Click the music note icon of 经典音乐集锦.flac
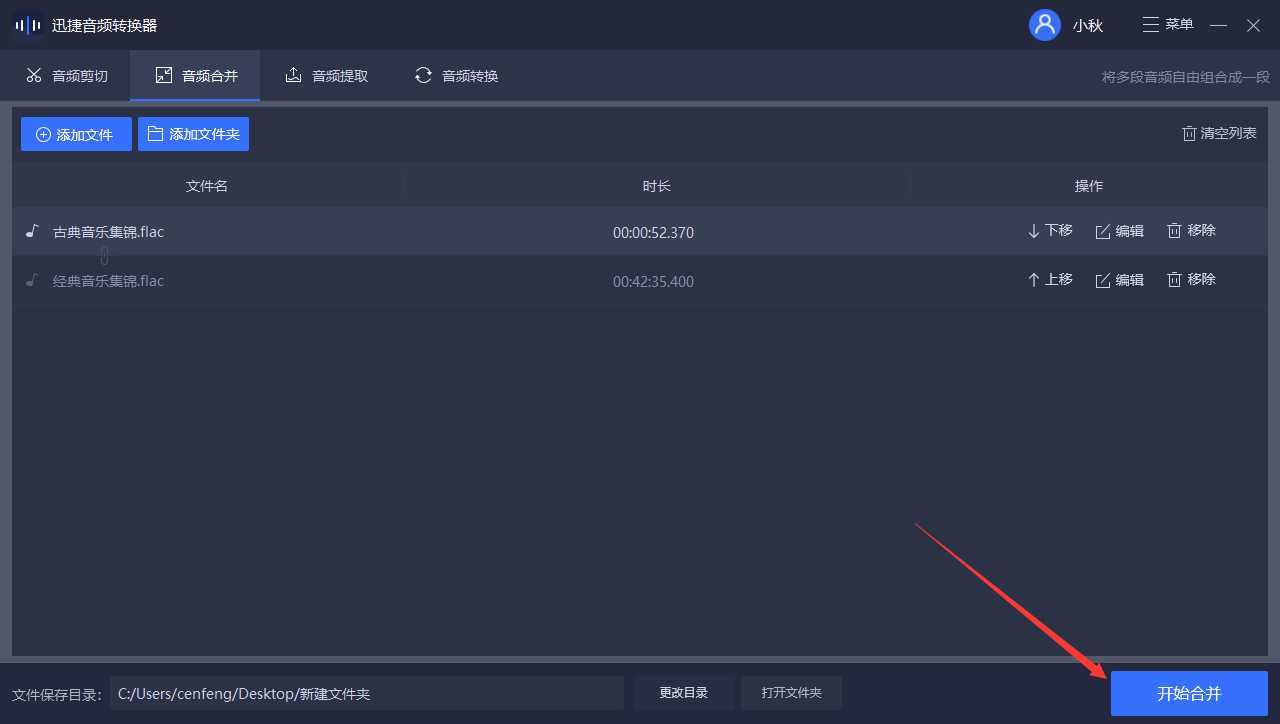 [x=32, y=281]
